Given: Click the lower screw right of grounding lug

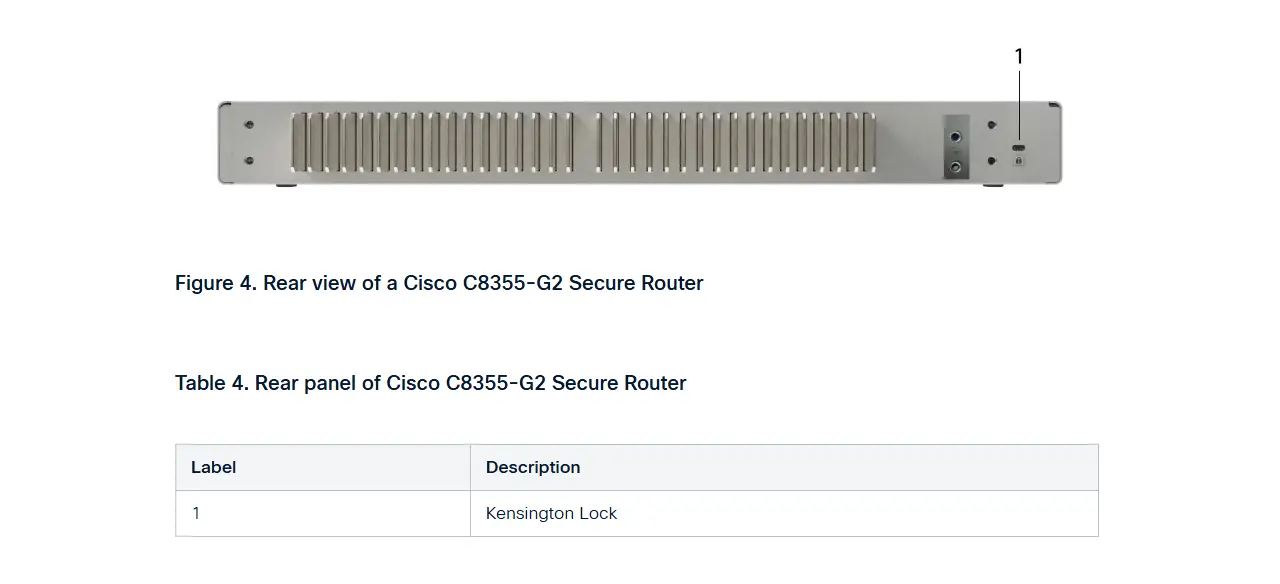Looking at the screenshot, I should pos(991,160).
